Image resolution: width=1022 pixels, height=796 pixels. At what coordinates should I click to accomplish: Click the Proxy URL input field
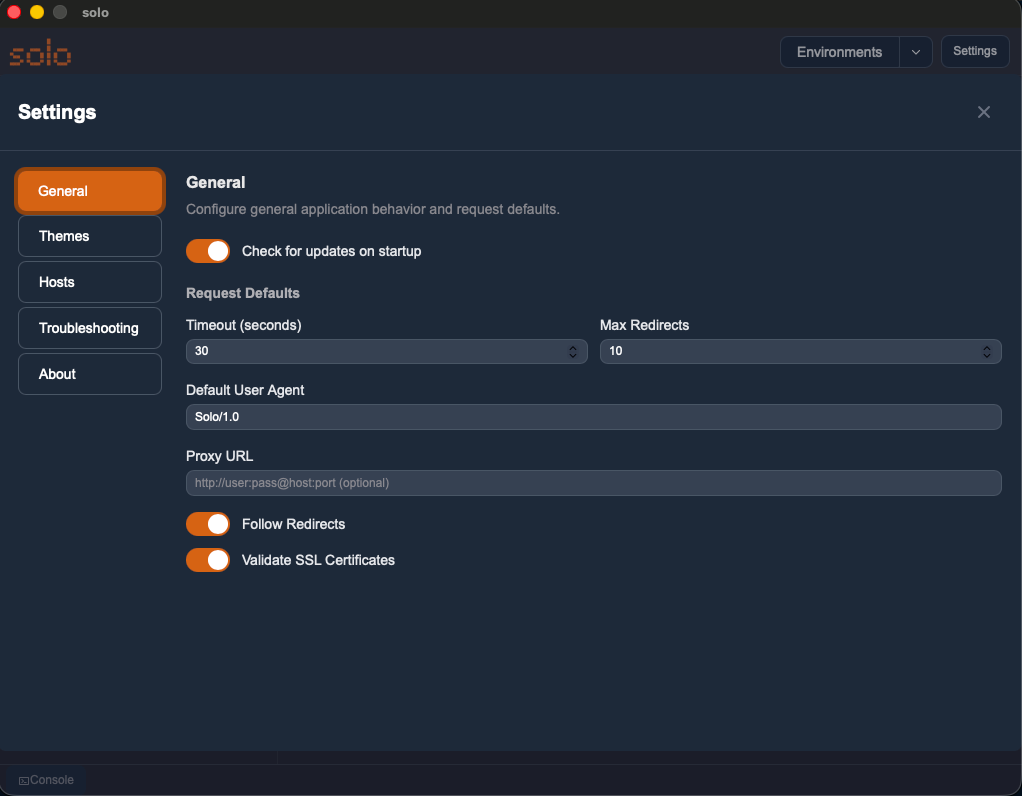[593, 482]
